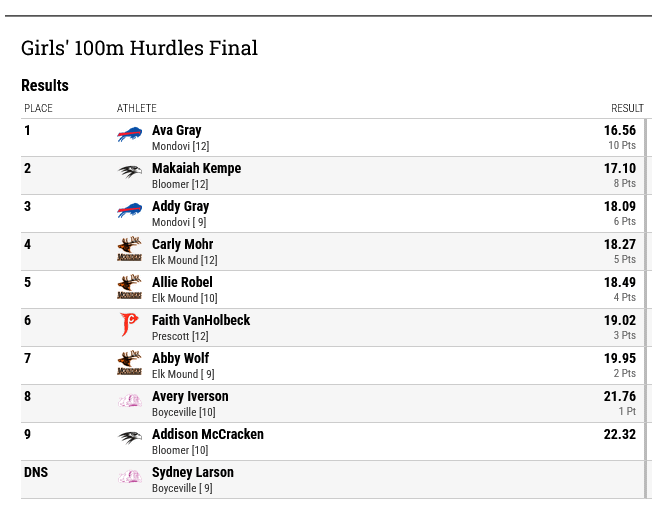Viewport: 652px width, 510px height.
Task: Open Addison McCracken athlete link
Action: [x=208, y=434]
